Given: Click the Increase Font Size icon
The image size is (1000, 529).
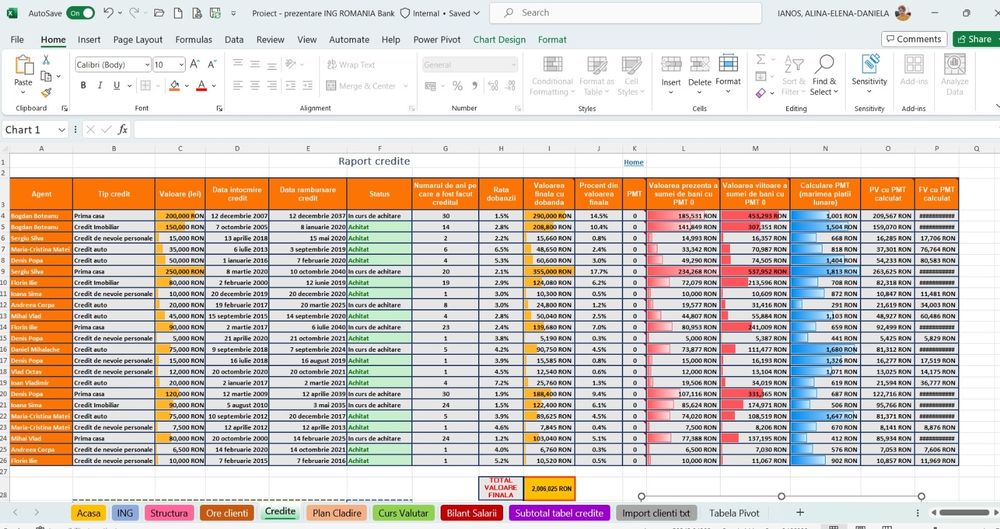Looking at the screenshot, I should pyautogui.click(x=195, y=64).
